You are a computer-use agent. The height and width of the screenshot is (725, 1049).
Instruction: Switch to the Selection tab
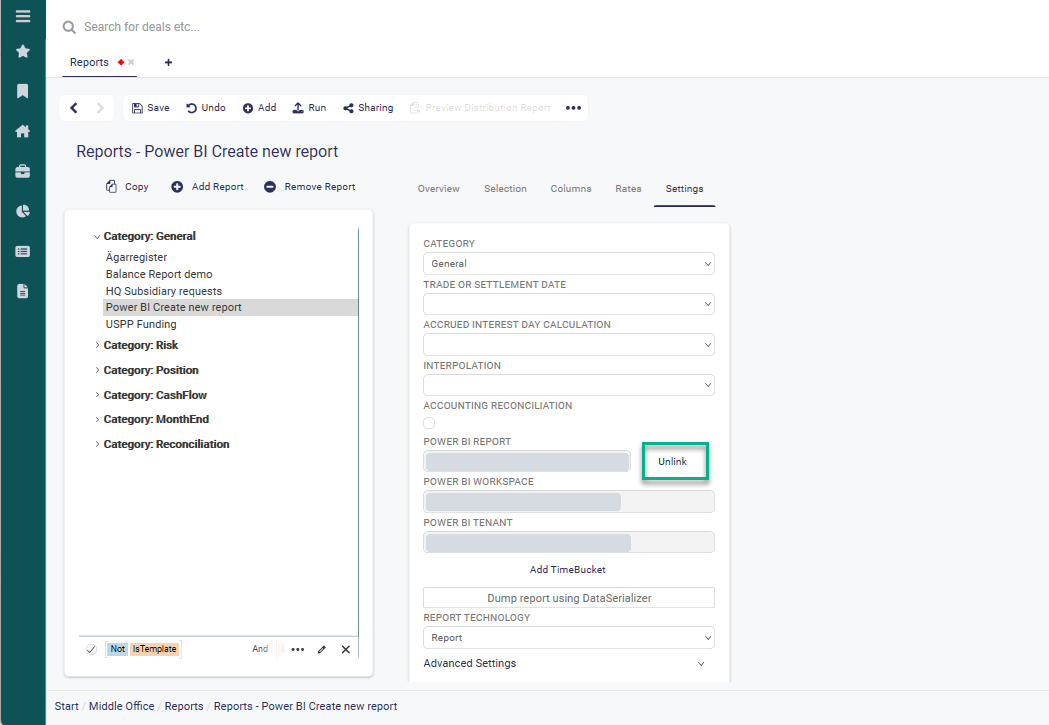coord(505,189)
